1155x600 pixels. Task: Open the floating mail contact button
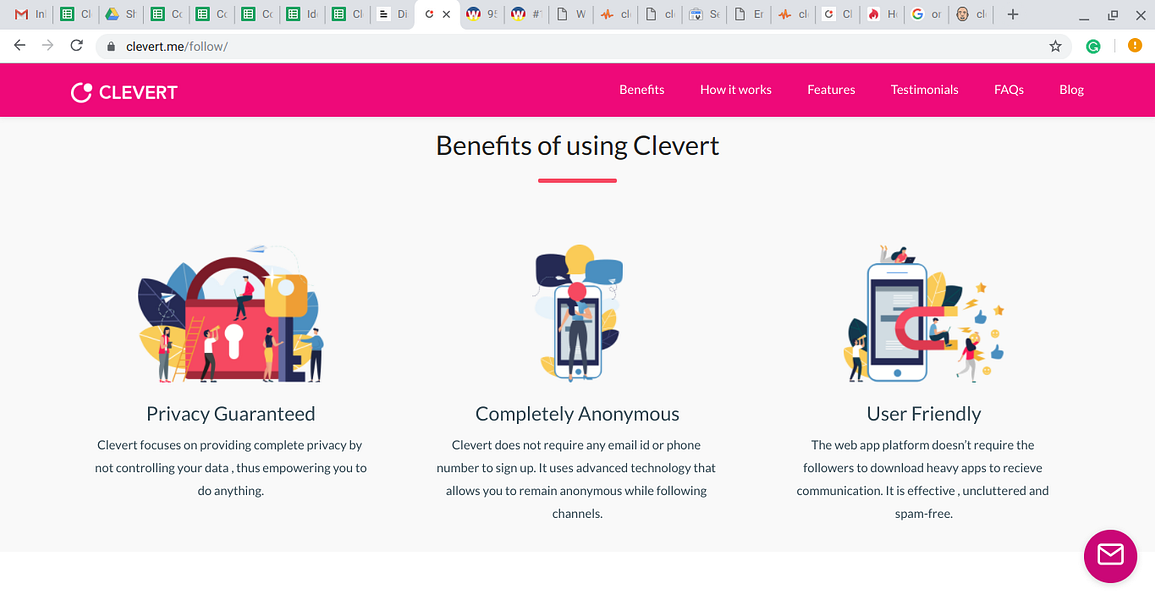pos(1110,556)
